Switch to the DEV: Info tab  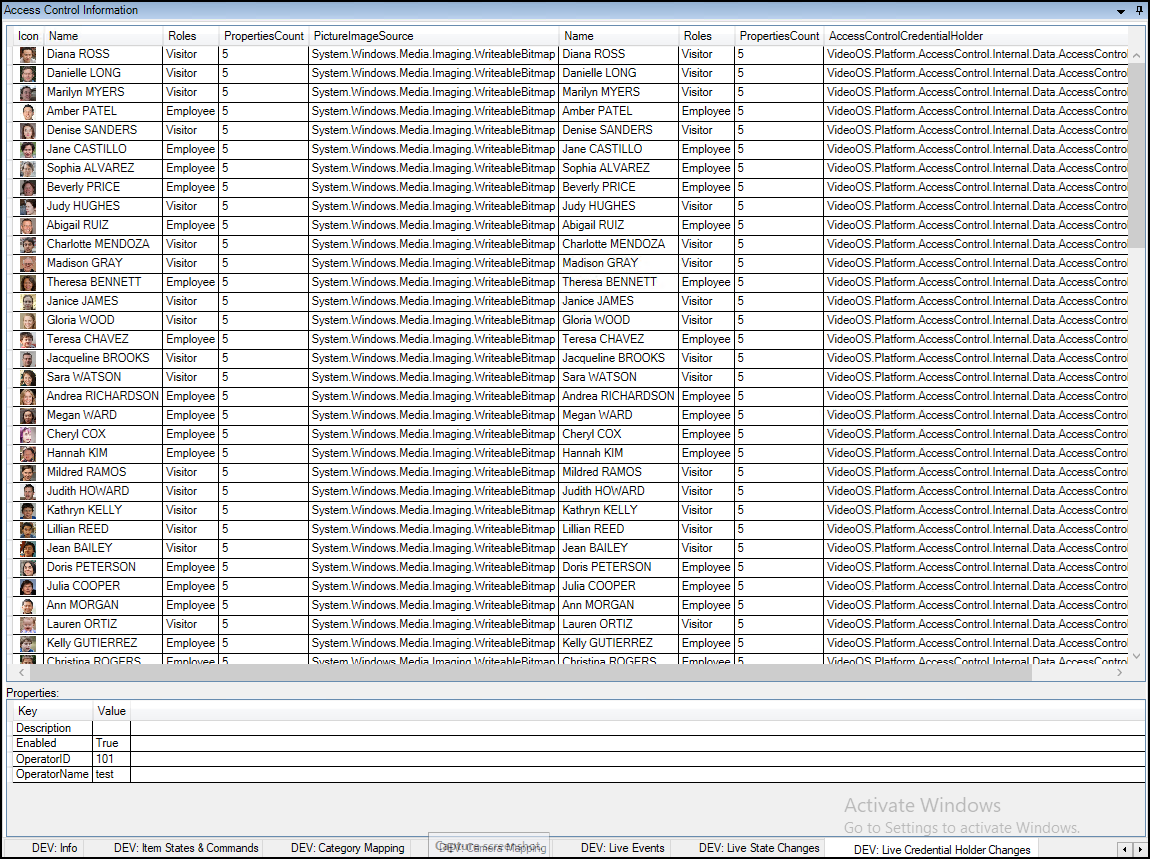point(55,848)
